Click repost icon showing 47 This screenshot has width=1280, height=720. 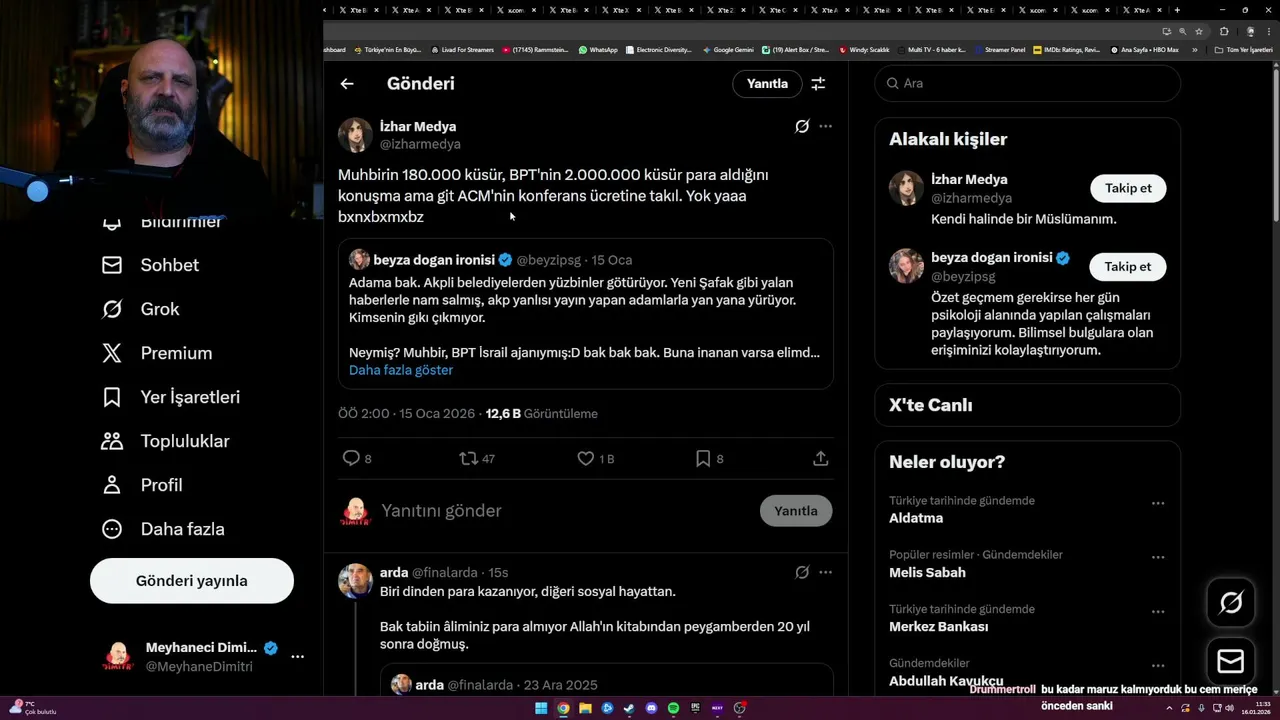(x=468, y=458)
